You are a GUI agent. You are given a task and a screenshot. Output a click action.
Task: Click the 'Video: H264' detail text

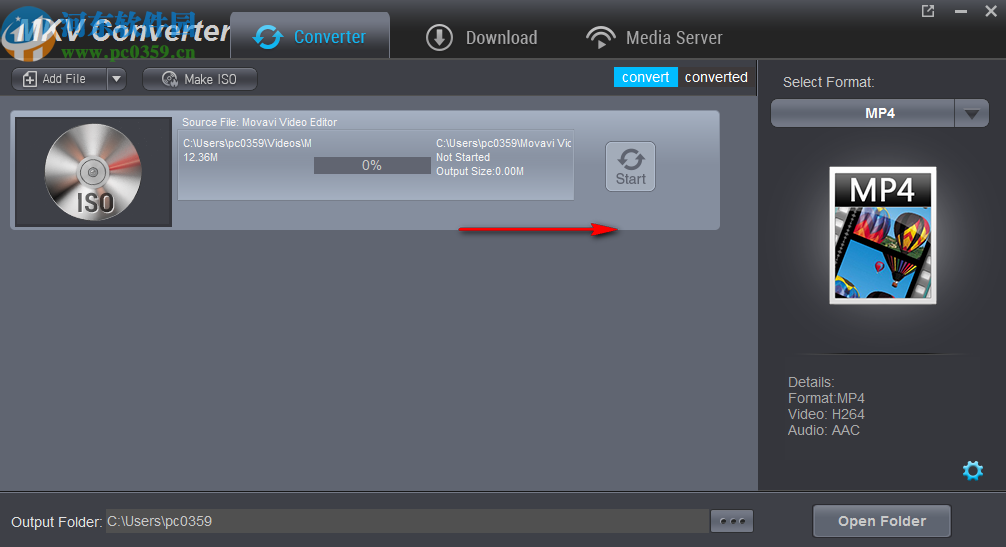coord(826,414)
